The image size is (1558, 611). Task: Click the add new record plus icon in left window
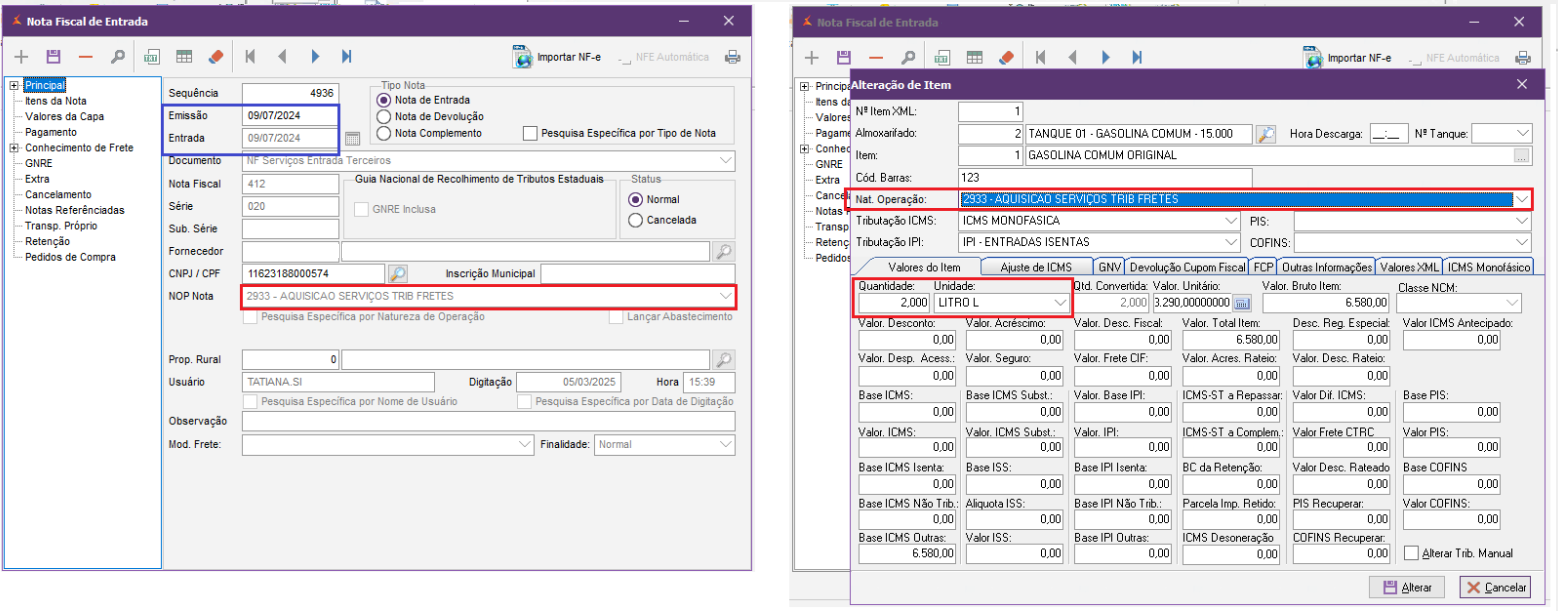pos(22,57)
